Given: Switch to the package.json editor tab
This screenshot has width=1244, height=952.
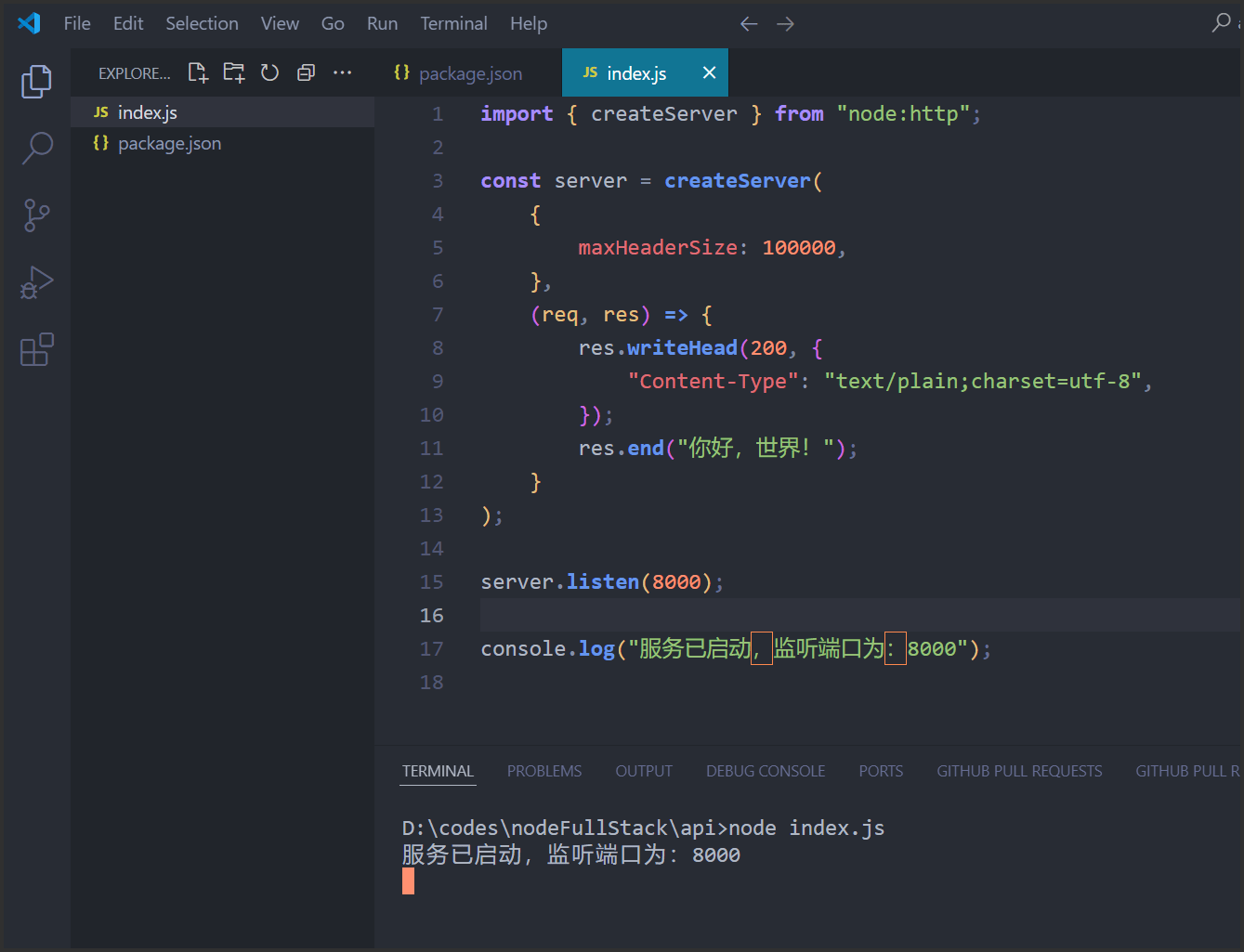Looking at the screenshot, I should (x=468, y=72).
